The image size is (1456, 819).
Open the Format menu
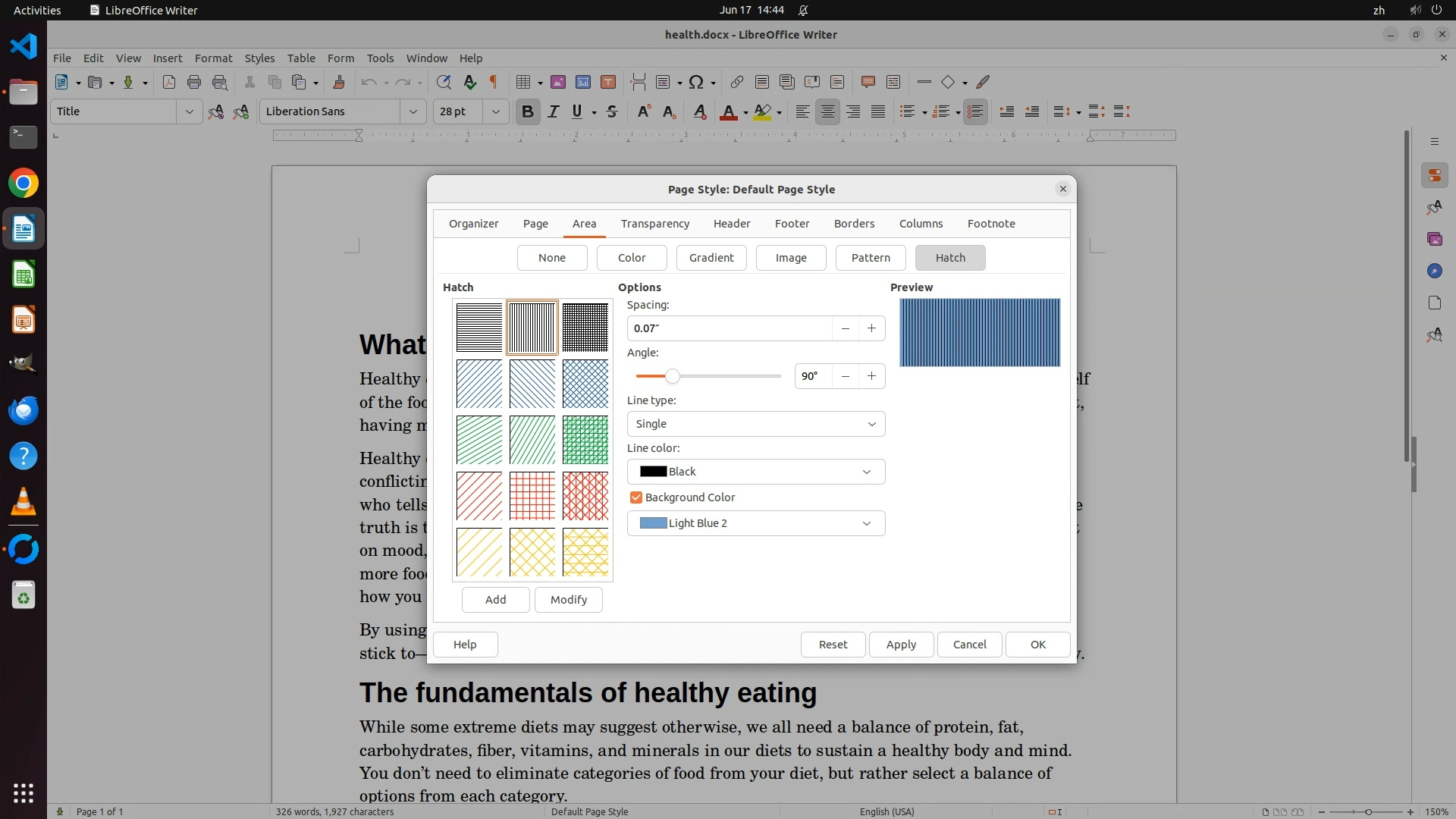pos(213,58)
